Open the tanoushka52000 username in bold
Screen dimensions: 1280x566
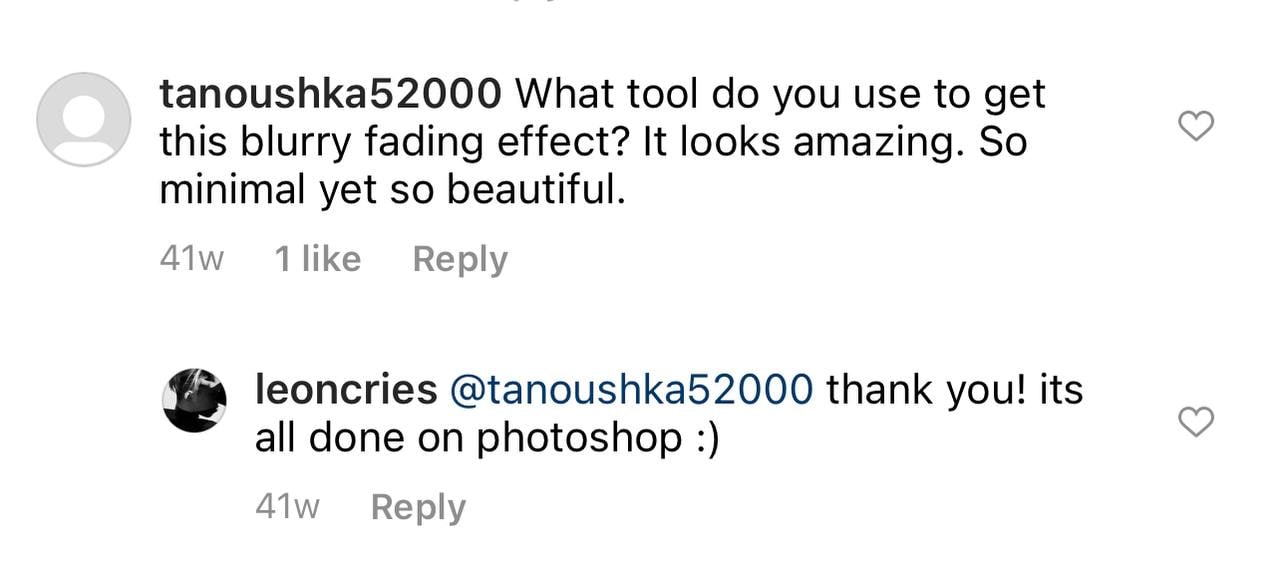330,95
